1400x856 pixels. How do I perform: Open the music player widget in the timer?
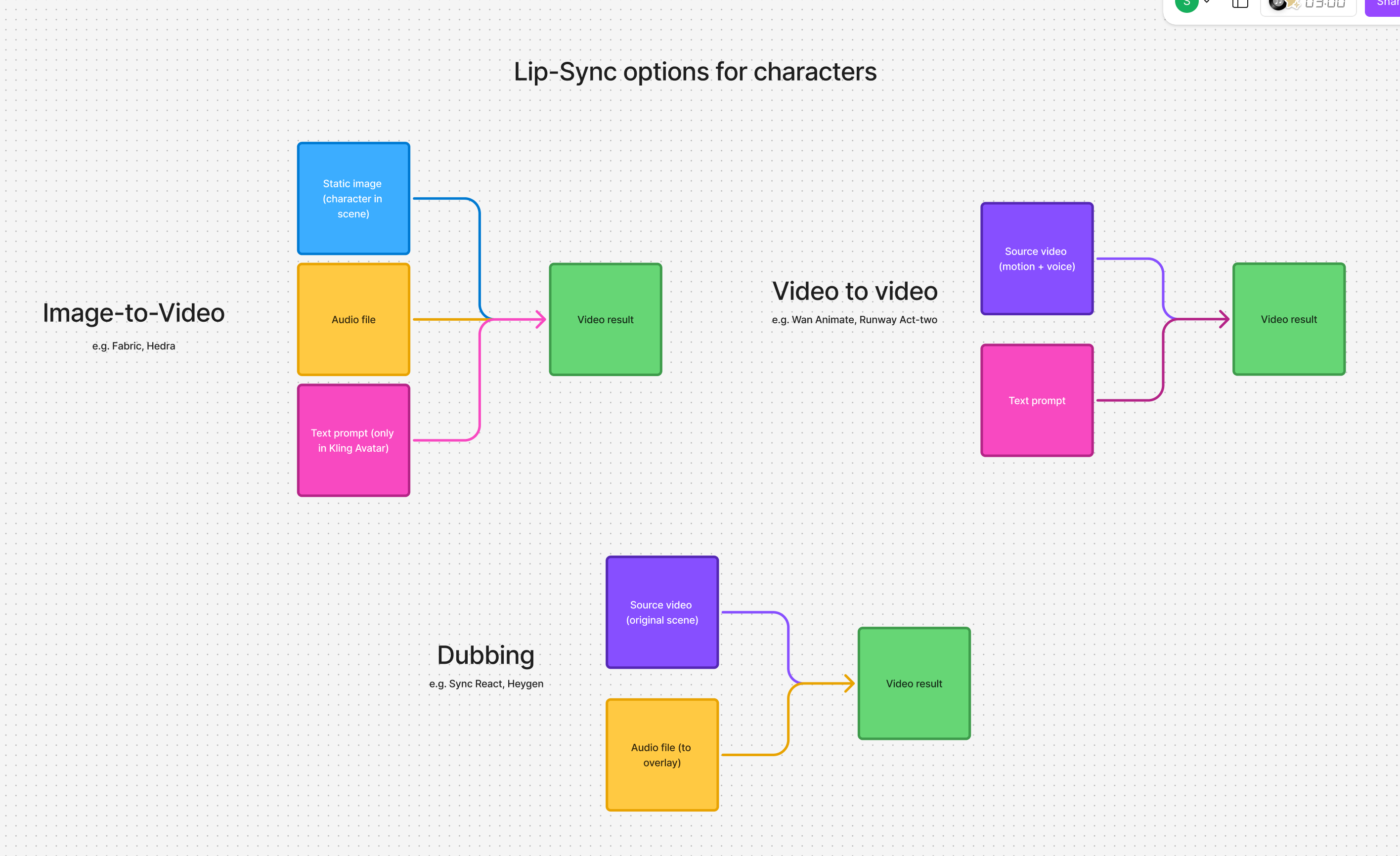pyautogui.click(x=1277, y=4)
